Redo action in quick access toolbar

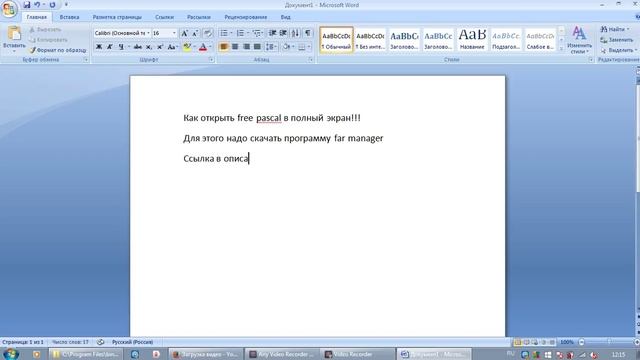point(52,5)
